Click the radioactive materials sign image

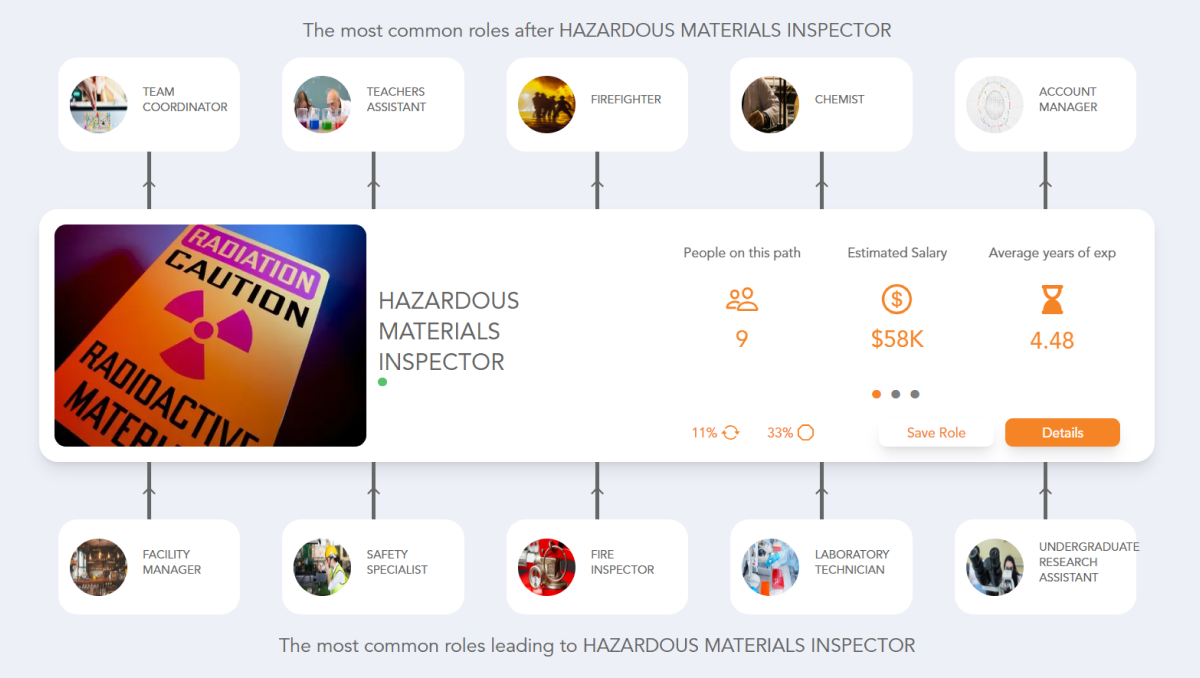pos(210,334)
